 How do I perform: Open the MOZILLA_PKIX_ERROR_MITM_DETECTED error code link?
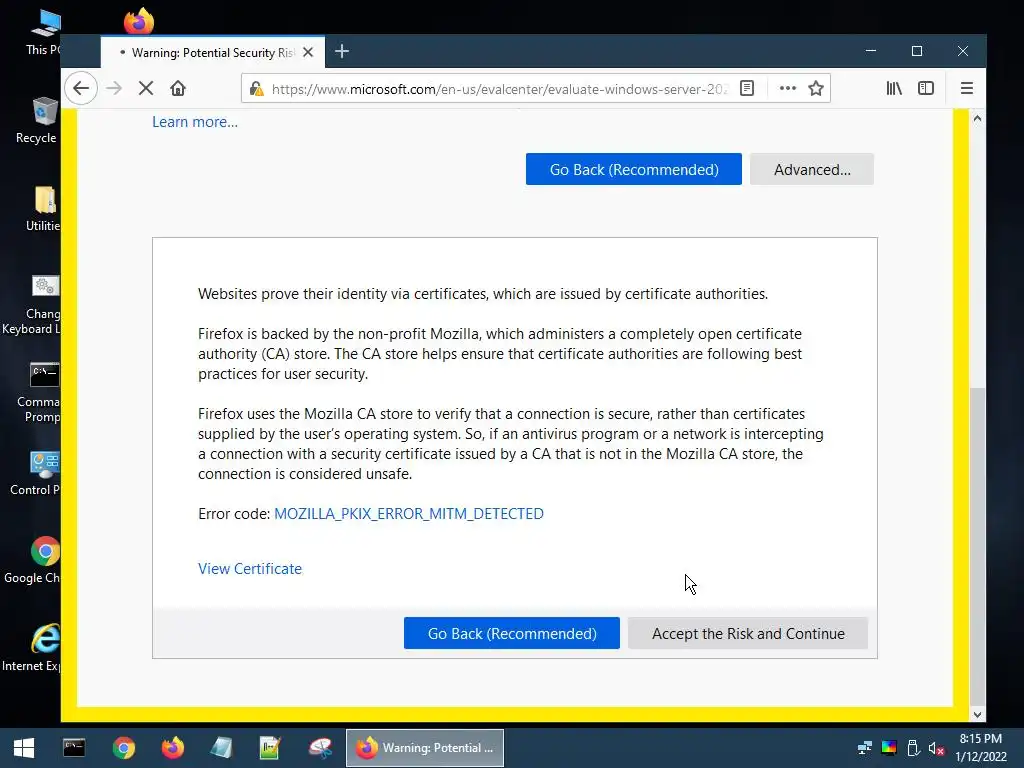tap(409, 513)
